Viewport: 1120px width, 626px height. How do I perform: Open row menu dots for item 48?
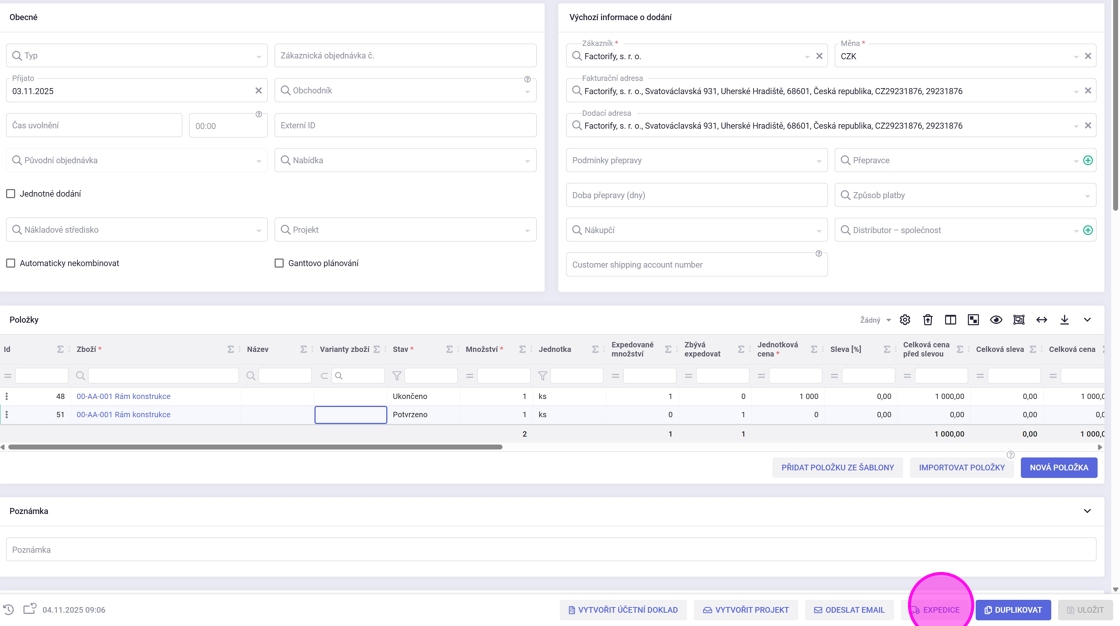[x=7, y=396]
